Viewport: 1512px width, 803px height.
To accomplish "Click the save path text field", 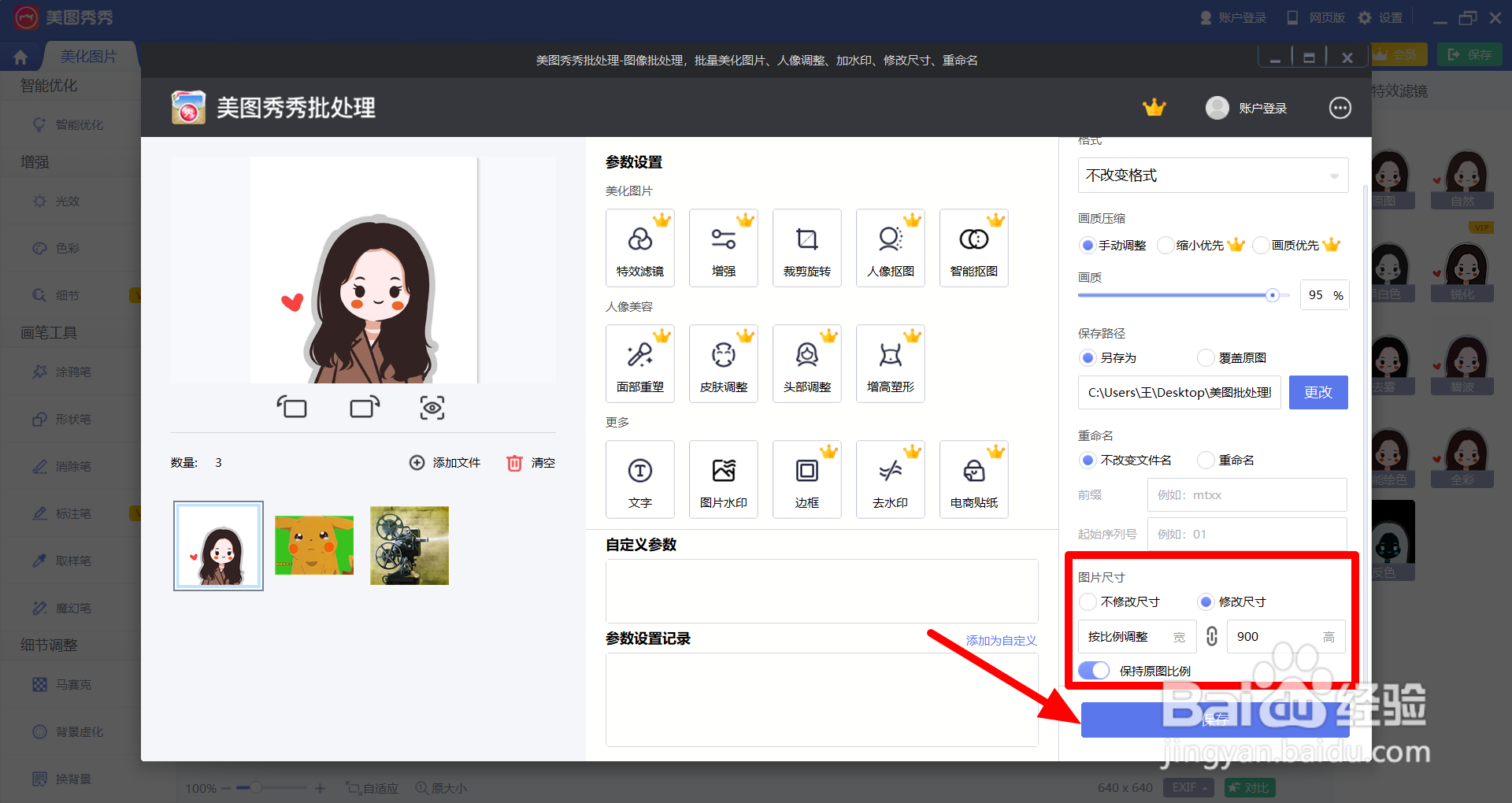I will 1179,392.
